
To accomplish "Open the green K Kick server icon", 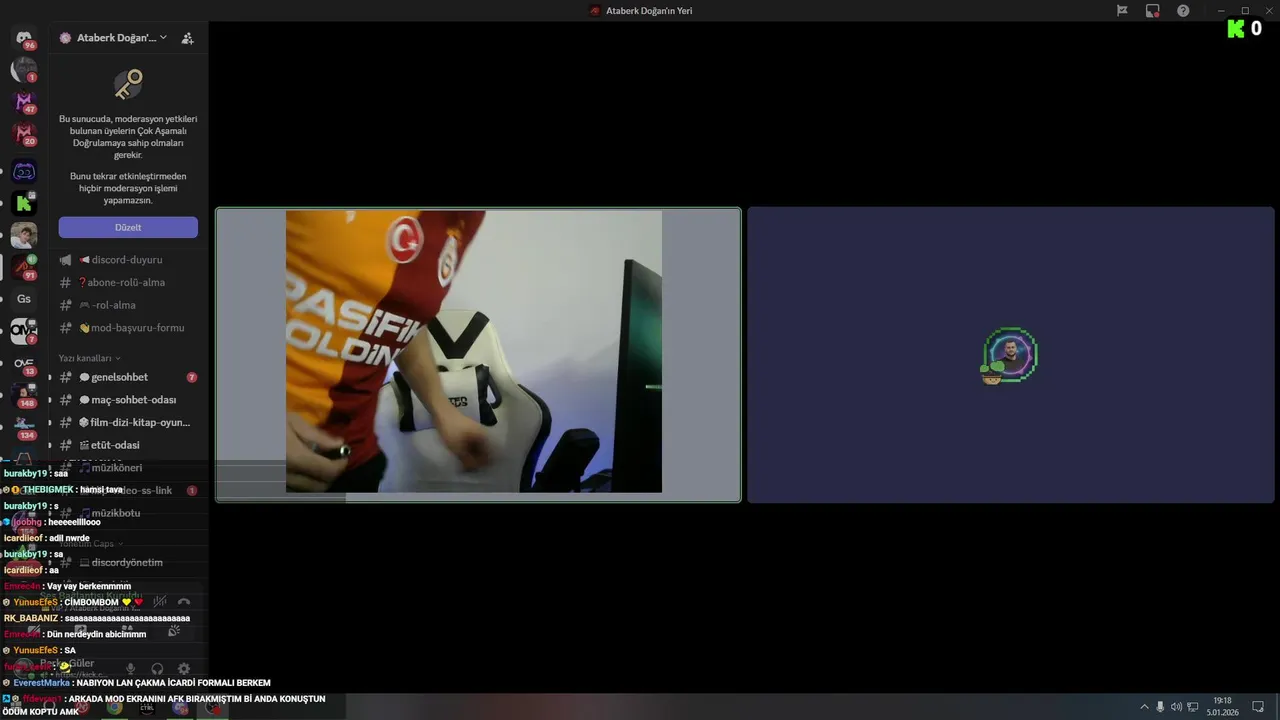I will click(x=24, y=203).
